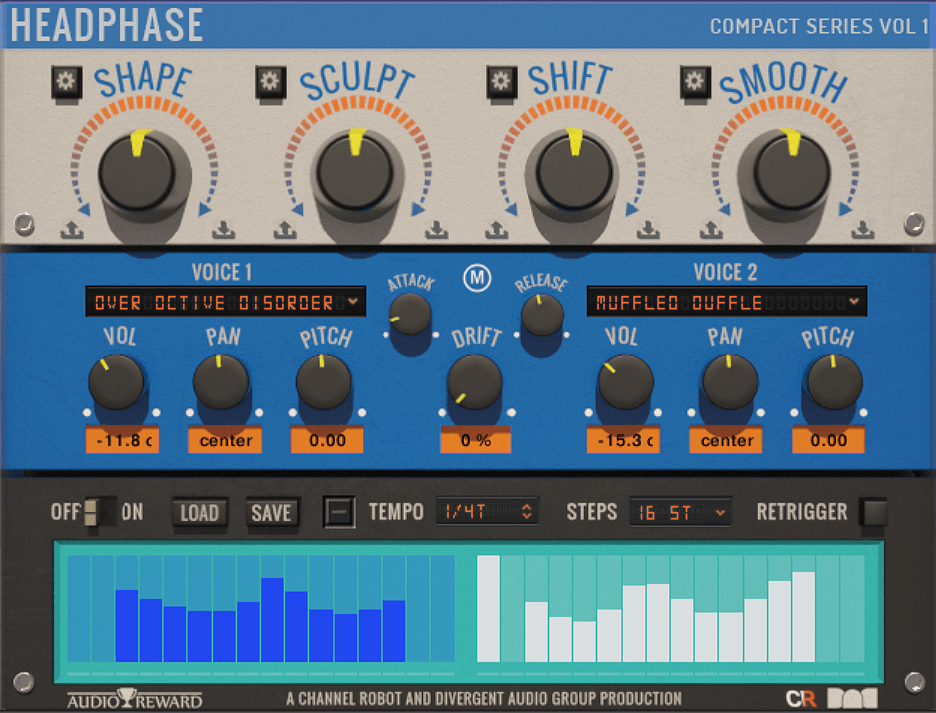Click the upload icon left of the SHAPE knob
This screenshot has height=713, width=936.
(x=72, y=230)
